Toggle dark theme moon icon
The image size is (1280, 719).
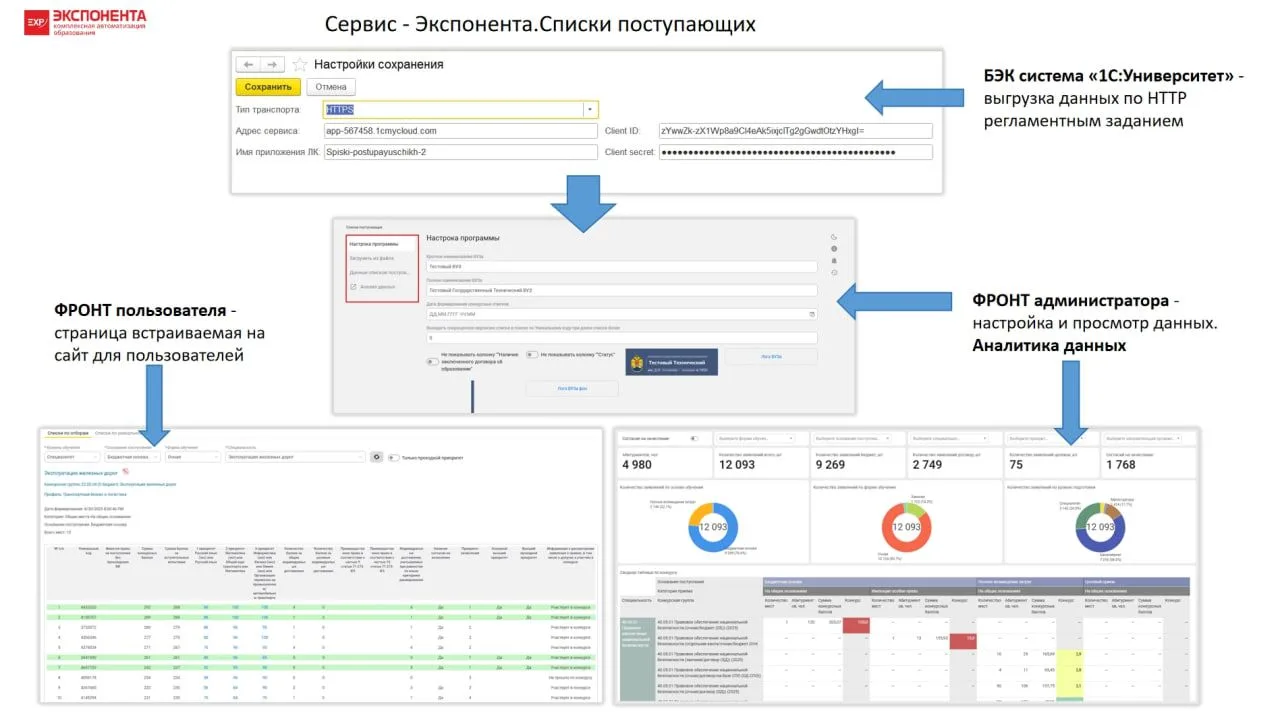pos(834,237)
